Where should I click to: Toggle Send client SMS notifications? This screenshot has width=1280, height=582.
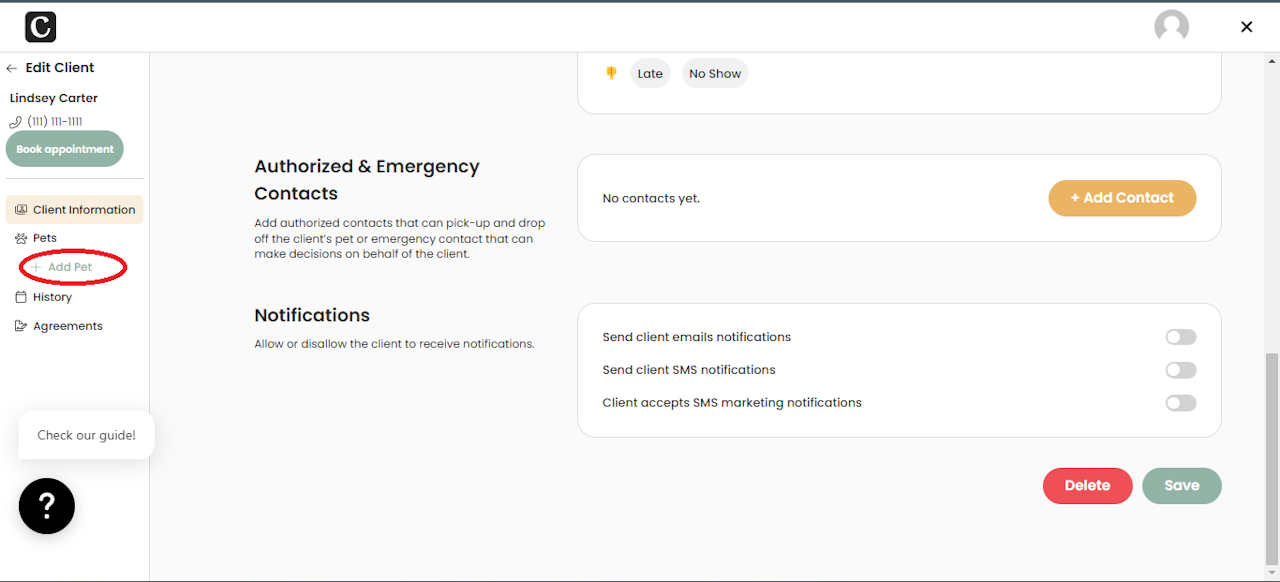click(1180, 370)
